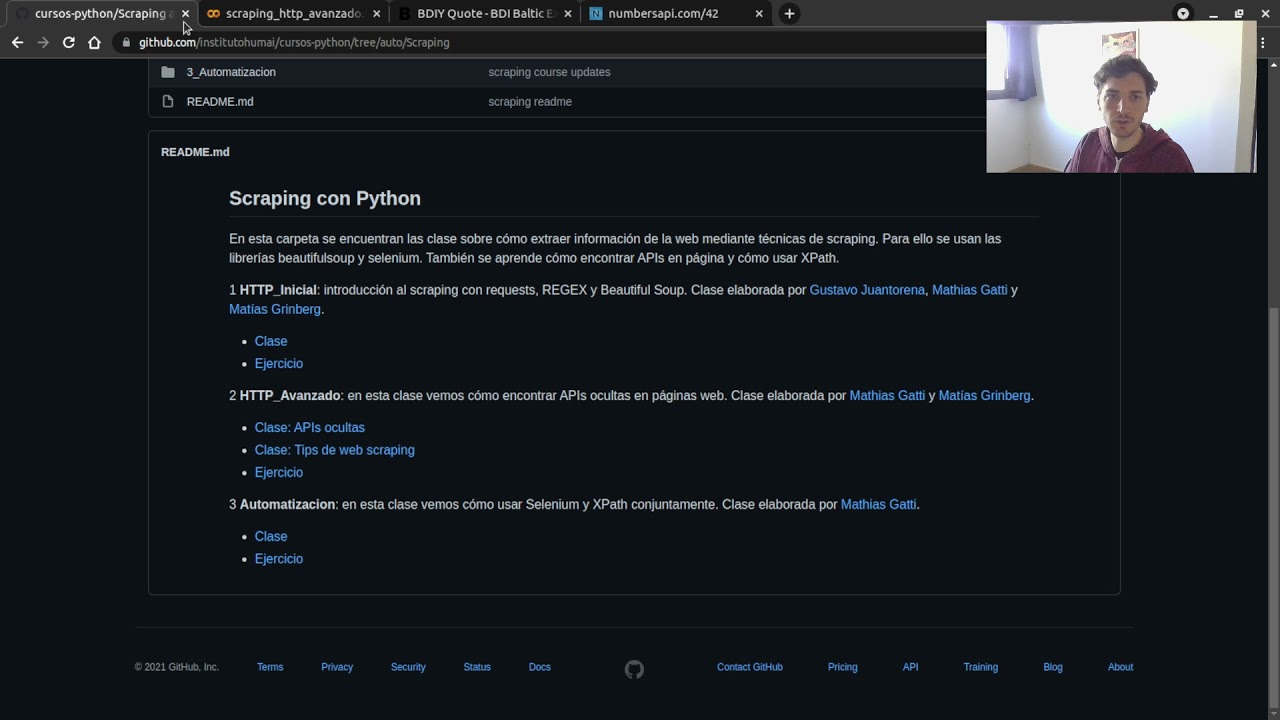Viewport: 1280px width, 720px height.
Task: Click the Blog footer link
Action: click(1053, 667)
